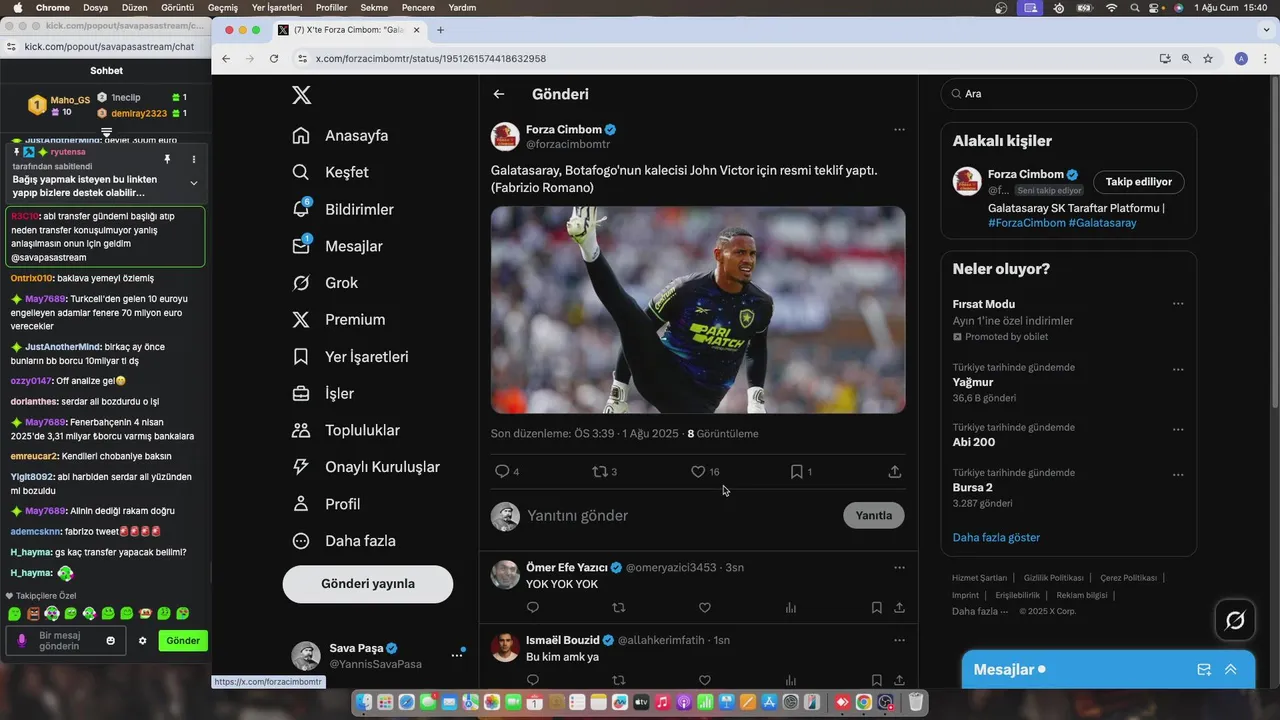Image resolution: width=1280 pixels, height=720 pixels.
Task: Open options for Ömer Efe Yazıcı's reply
Action: pyautogui.click(x=899, y=567)
